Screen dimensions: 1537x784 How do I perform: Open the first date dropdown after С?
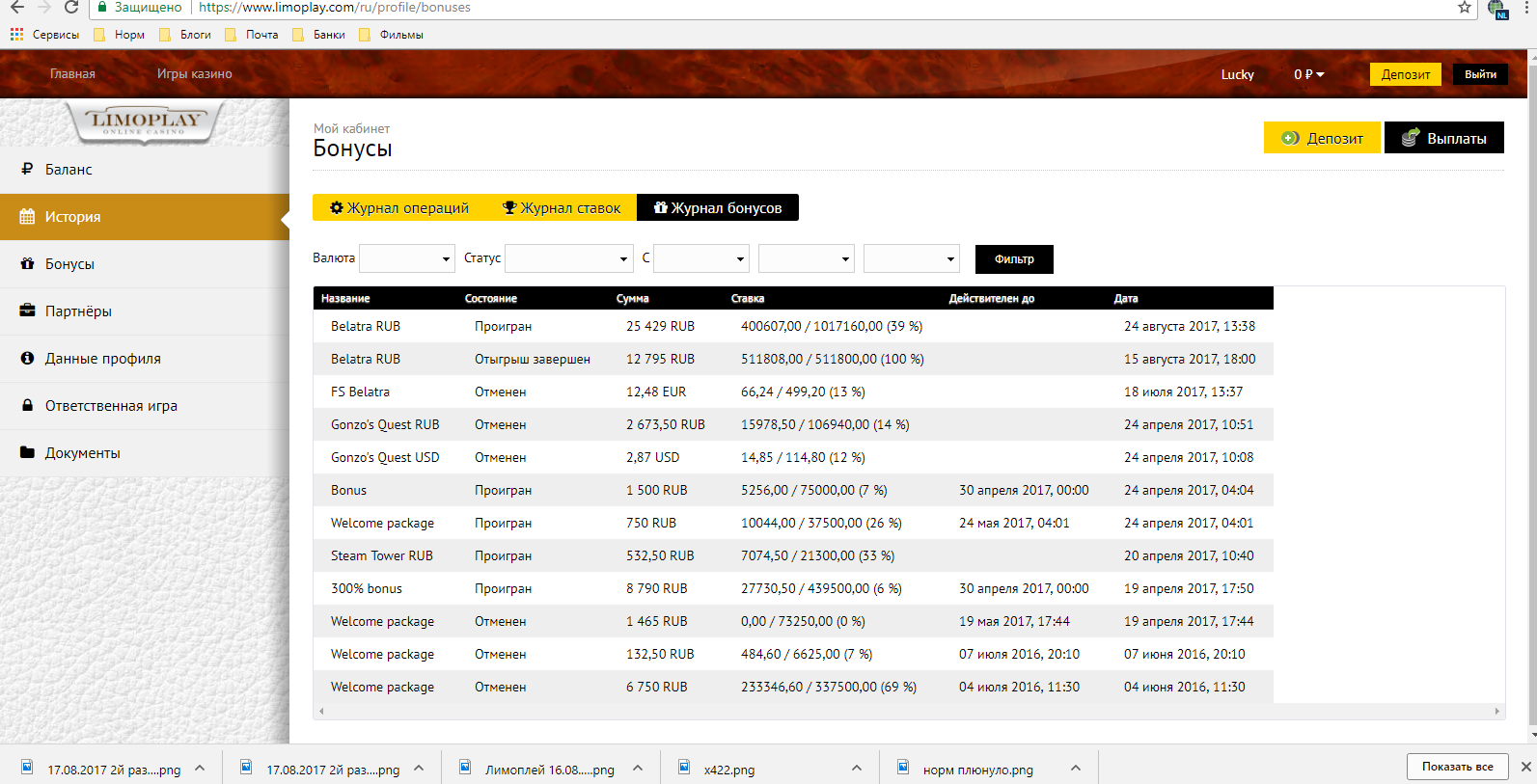tap(701, 258)
